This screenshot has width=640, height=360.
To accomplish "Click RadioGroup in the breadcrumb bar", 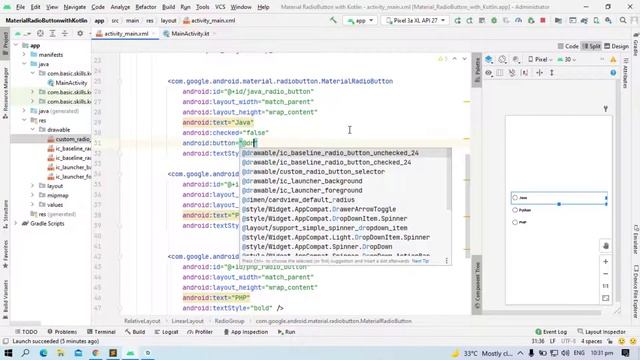I will point(229,322).
